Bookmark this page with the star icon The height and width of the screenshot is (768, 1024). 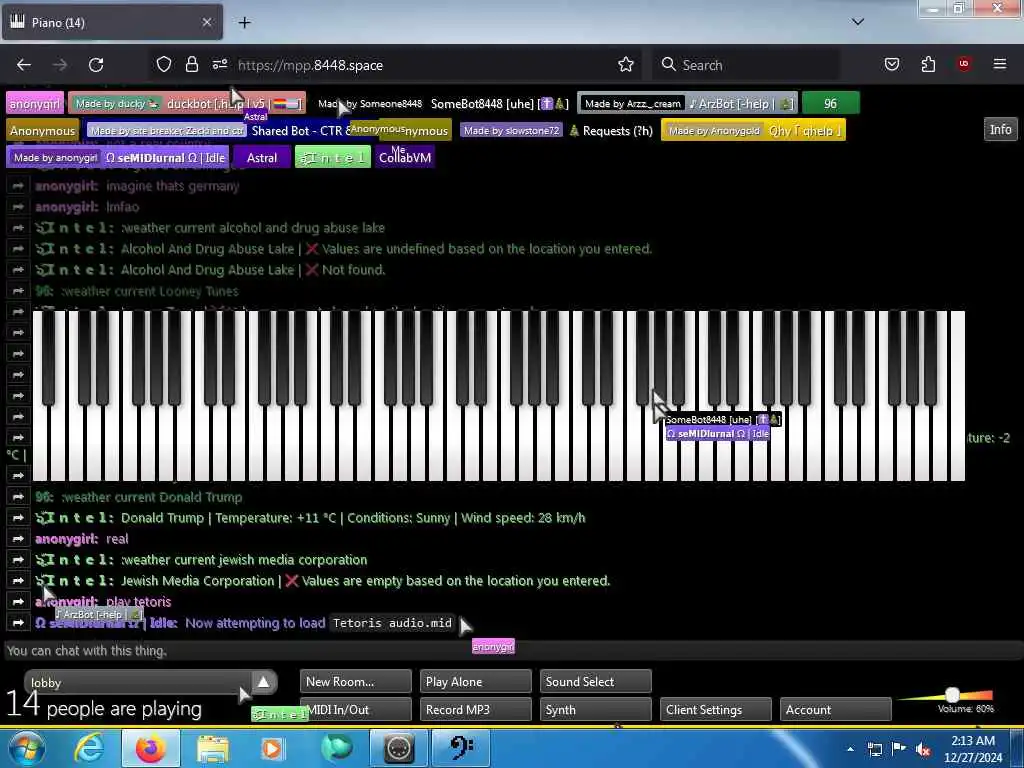pos(626,64)
